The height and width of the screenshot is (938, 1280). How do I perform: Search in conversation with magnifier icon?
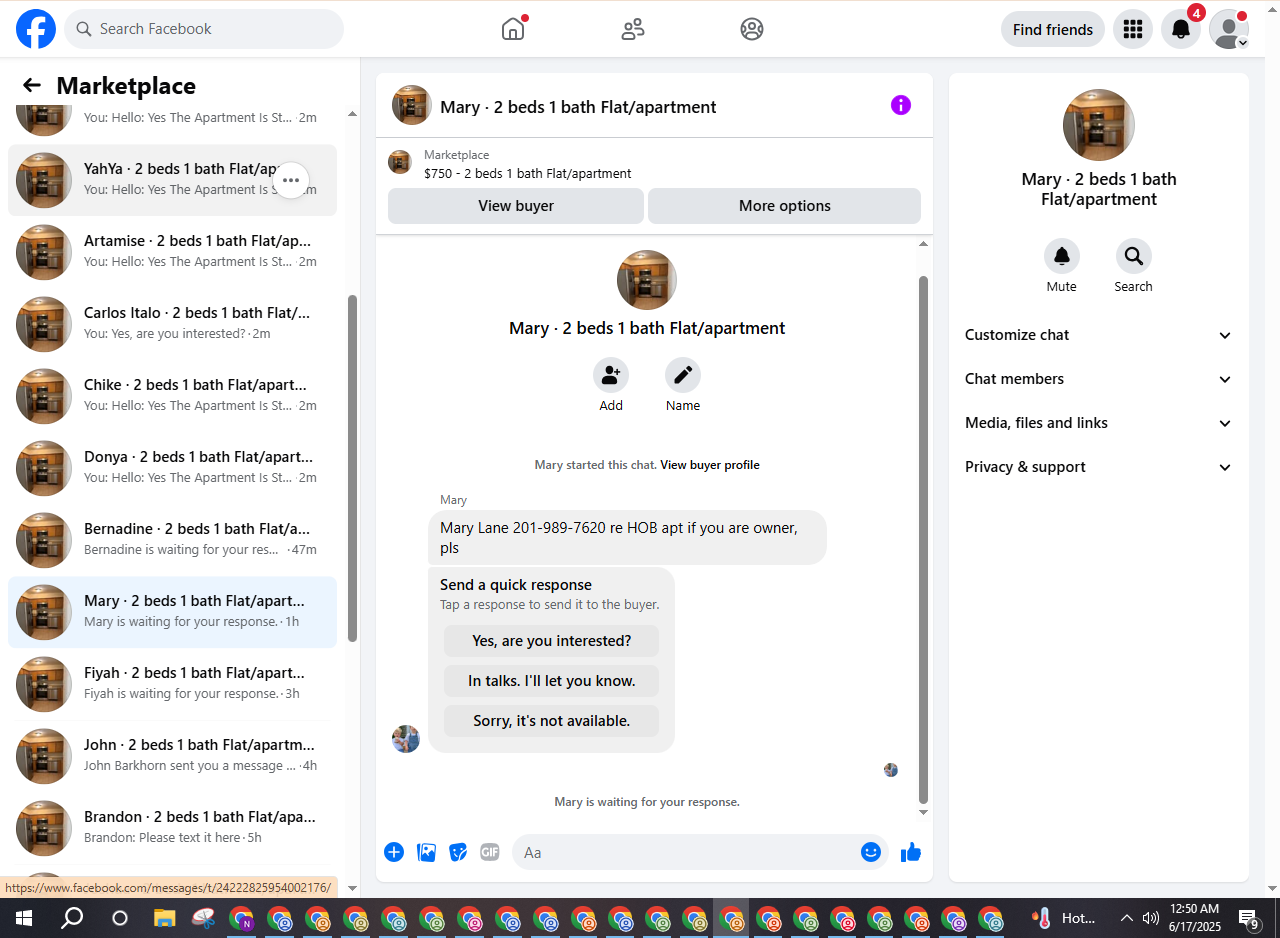point(1134,256)
